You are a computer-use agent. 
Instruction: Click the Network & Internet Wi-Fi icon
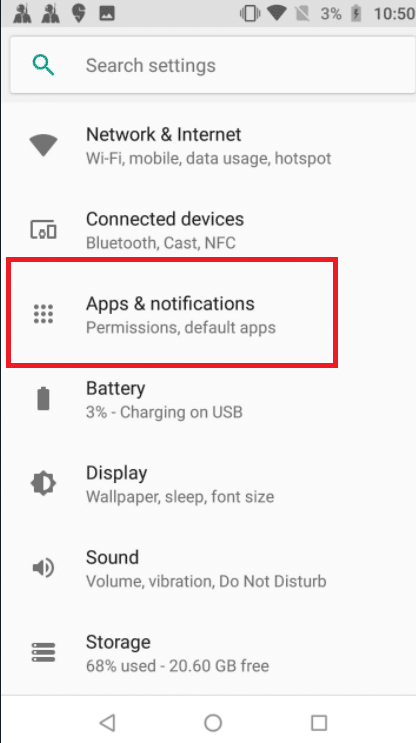[43, 145]
